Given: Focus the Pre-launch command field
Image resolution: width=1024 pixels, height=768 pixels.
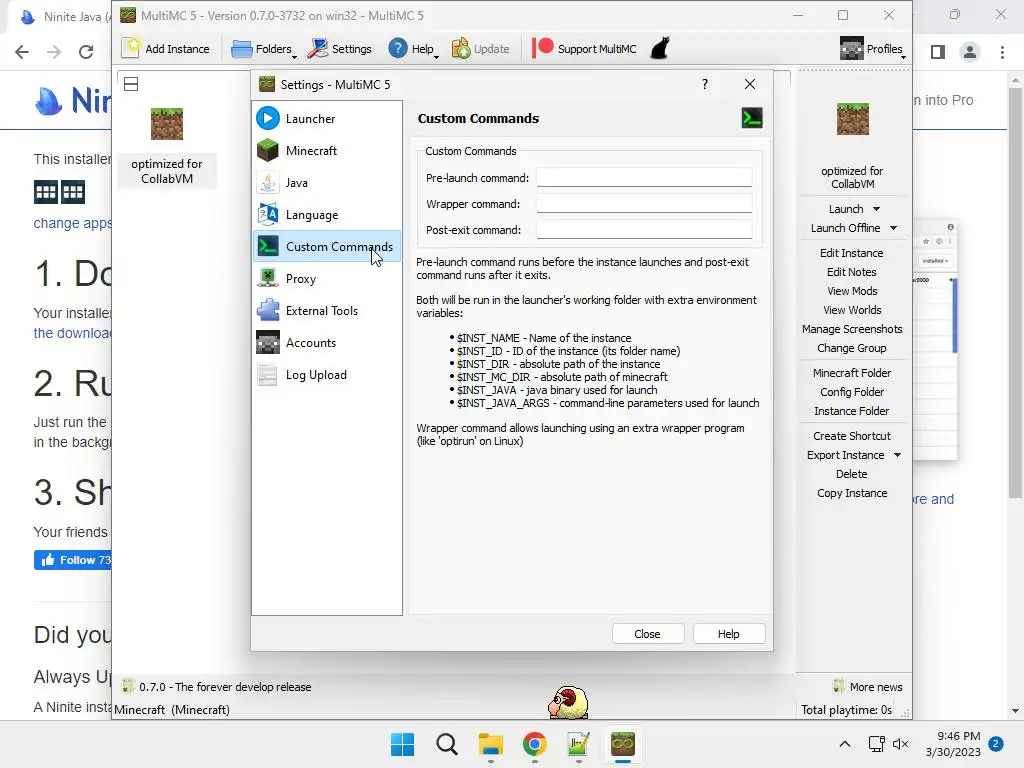Looking at the screenshot, I should tap(644, 178).
